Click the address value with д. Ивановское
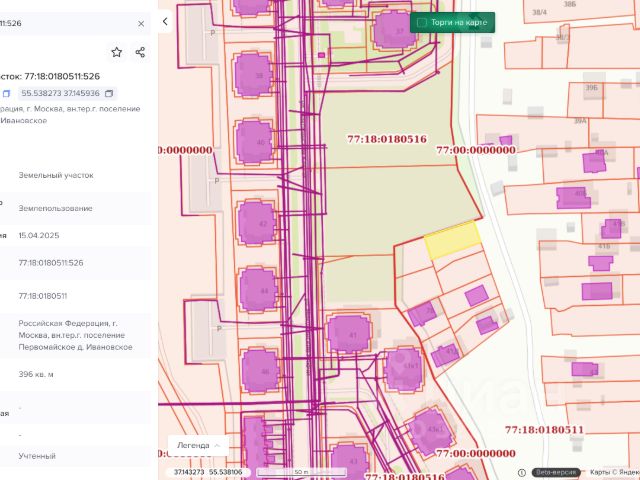 pyautogui.click(x=75, y=335)
